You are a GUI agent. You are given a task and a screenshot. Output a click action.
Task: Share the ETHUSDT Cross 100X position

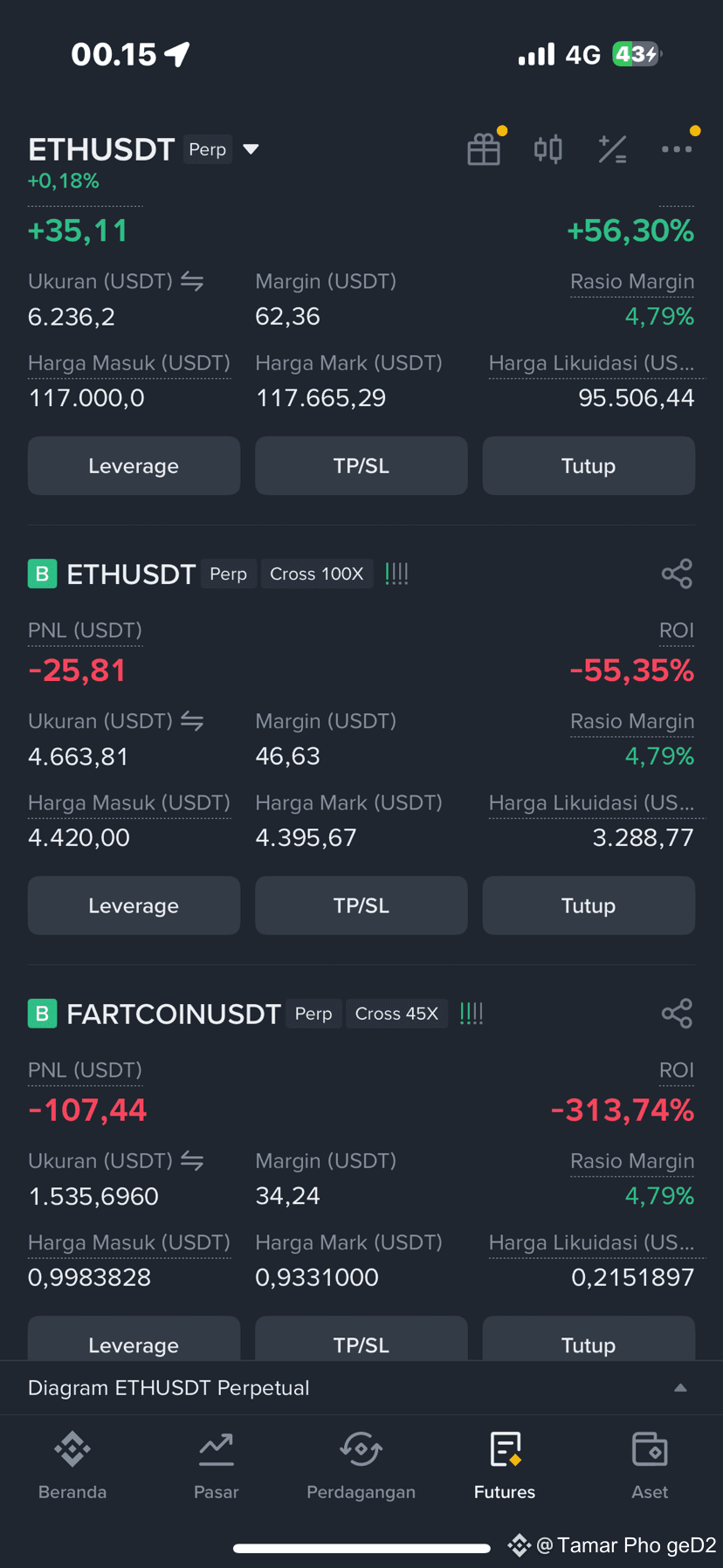[677, 574]
